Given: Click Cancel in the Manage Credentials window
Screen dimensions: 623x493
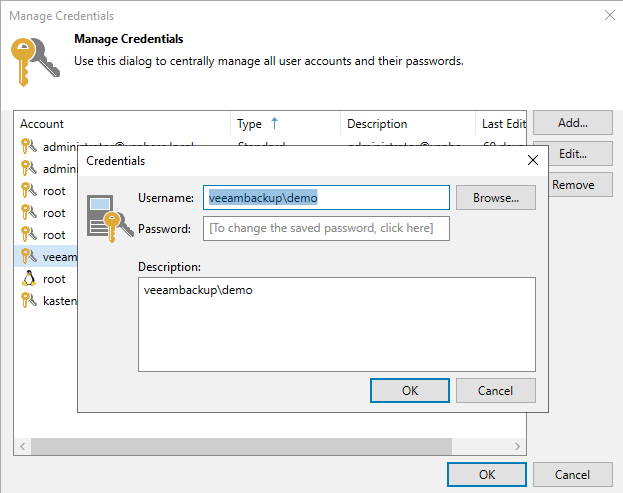Looking at the screenshot, I should [572, 474].
